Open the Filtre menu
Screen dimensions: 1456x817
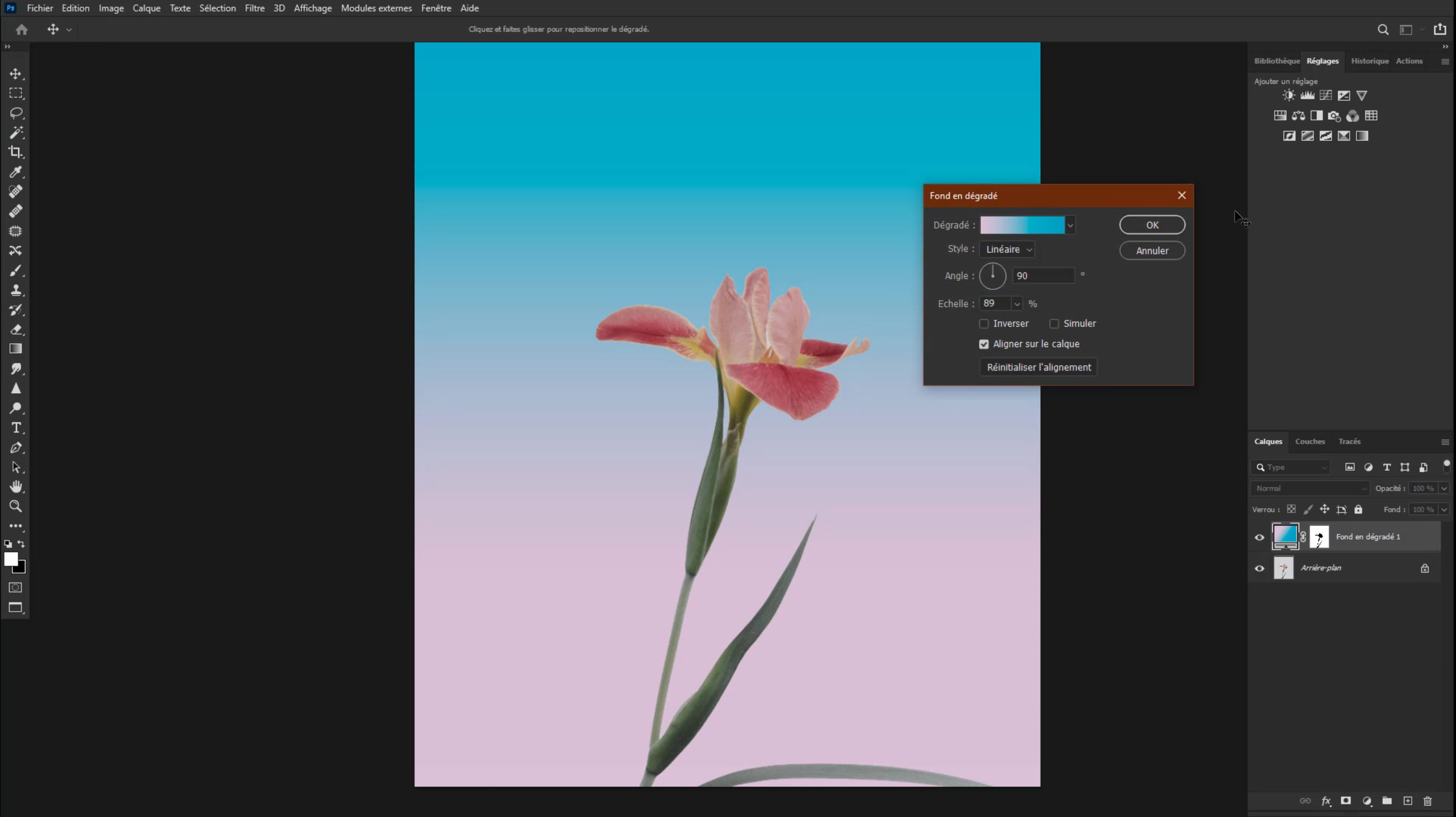point(254,8)
